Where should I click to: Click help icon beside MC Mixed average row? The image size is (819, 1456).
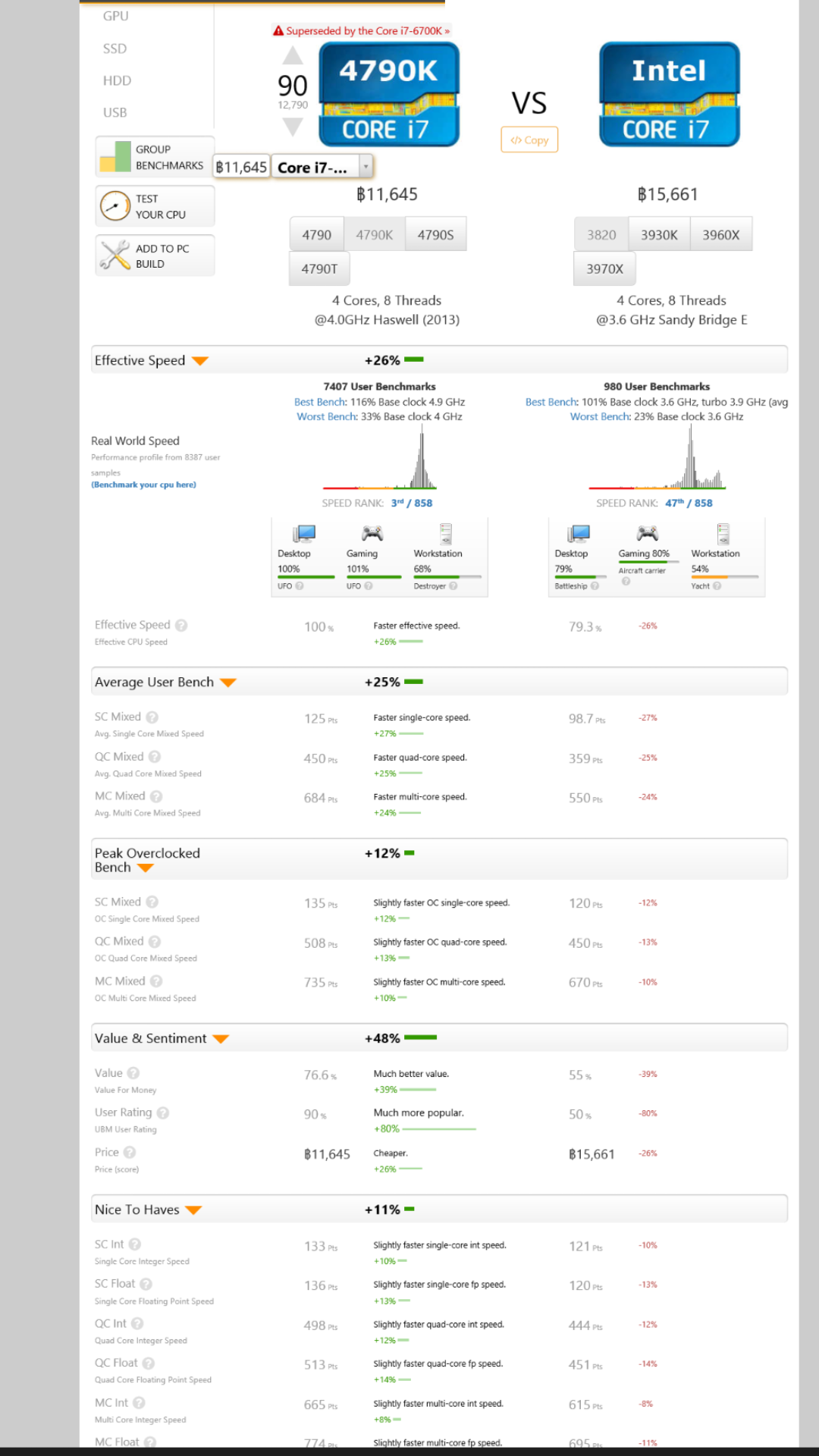point(156,796)
